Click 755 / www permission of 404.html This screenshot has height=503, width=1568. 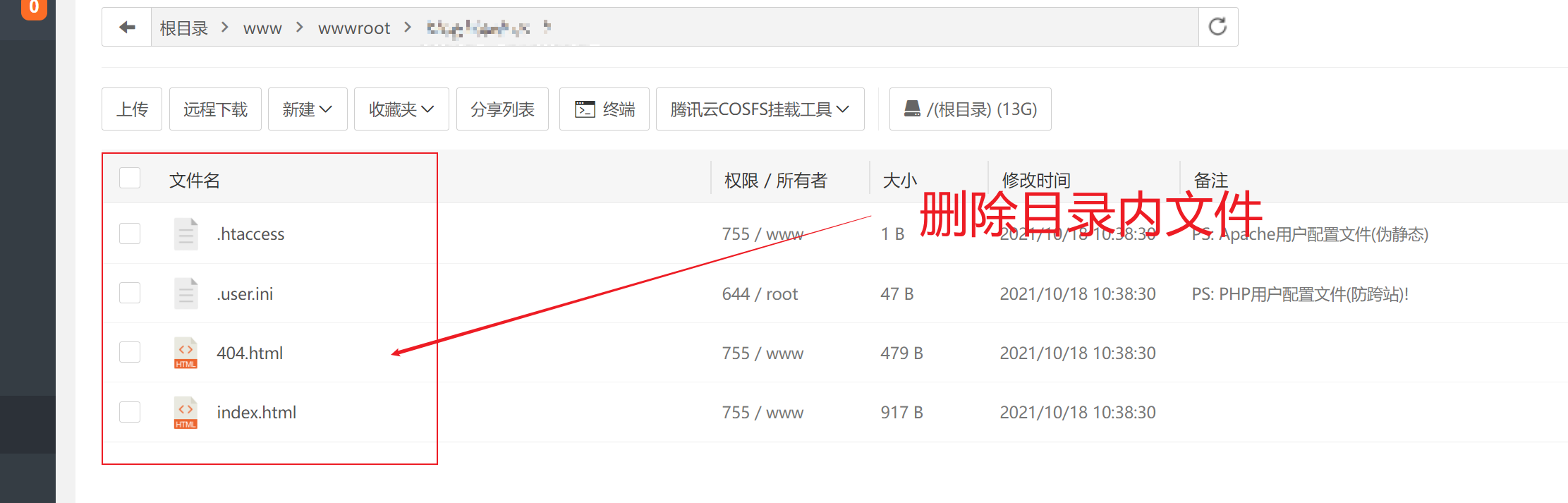[762, 353]
